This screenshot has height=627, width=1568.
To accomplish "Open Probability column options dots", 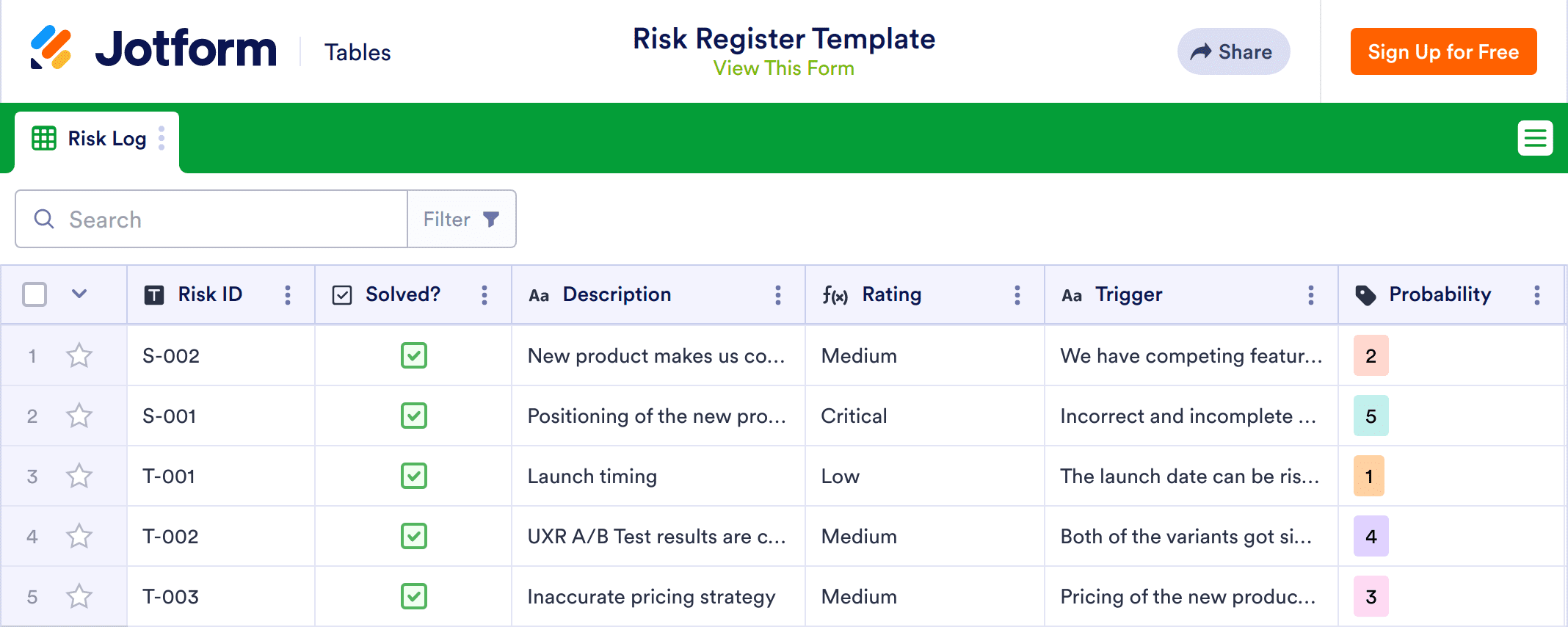I will tap(1537, 295).
